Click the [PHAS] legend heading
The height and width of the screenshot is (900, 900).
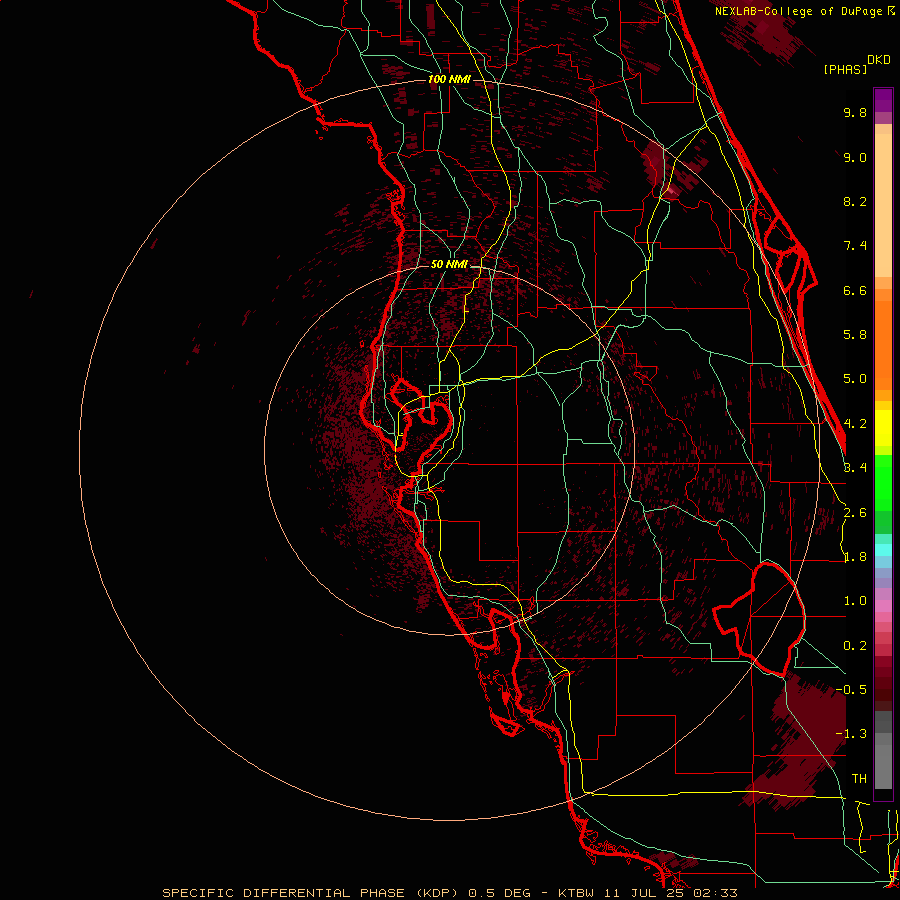pos(845,69)
